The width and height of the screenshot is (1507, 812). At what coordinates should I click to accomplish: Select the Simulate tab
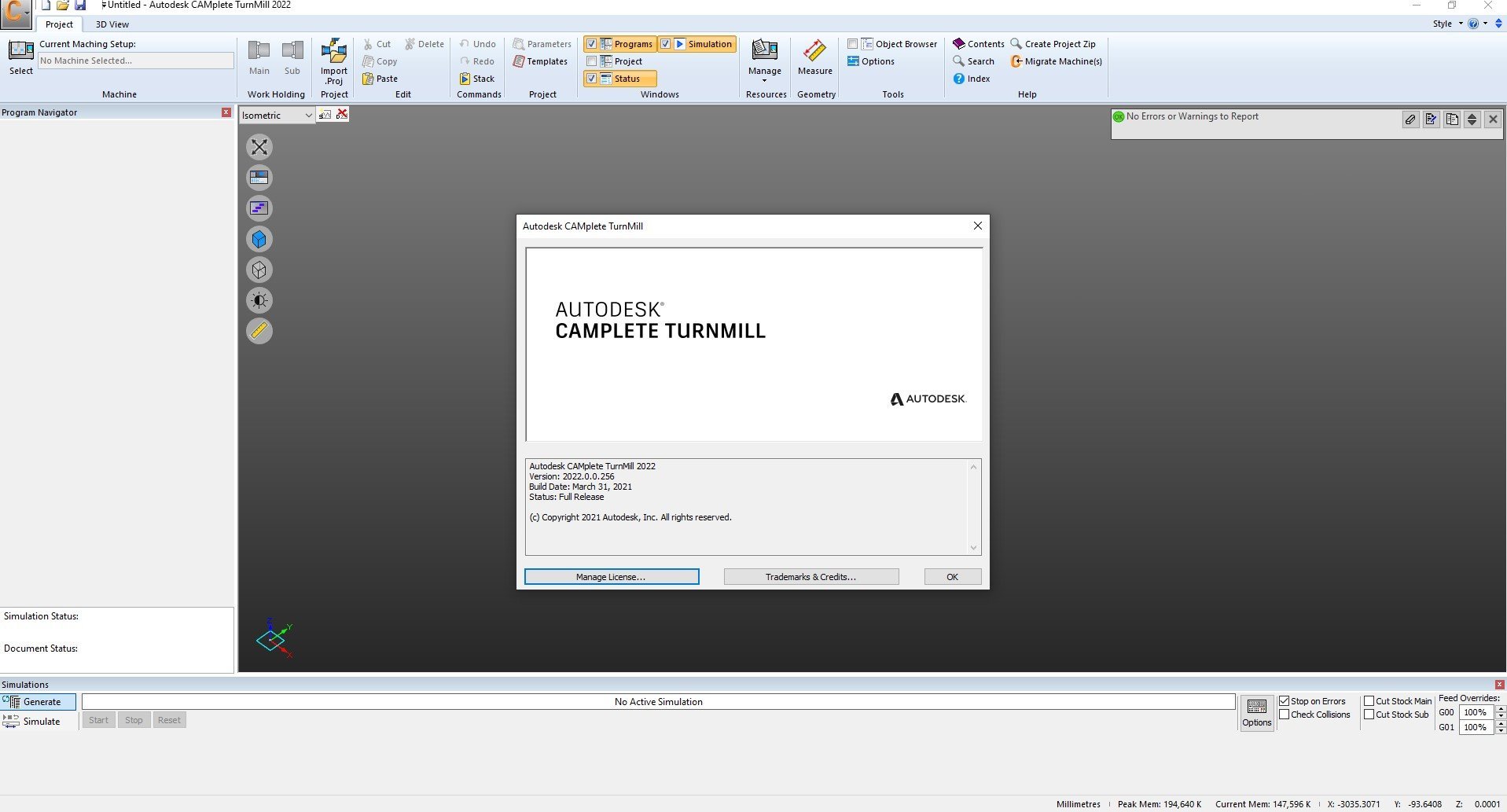(x=38, y=722)
